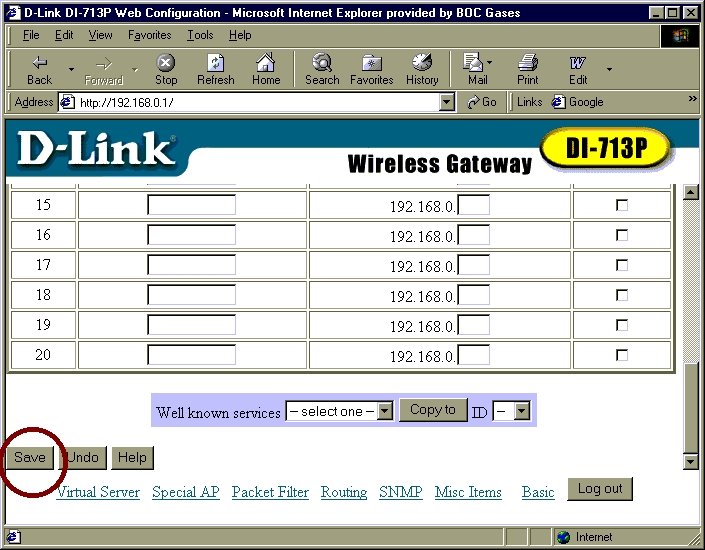Reload the page using Refresh icon

pos(216,70)
